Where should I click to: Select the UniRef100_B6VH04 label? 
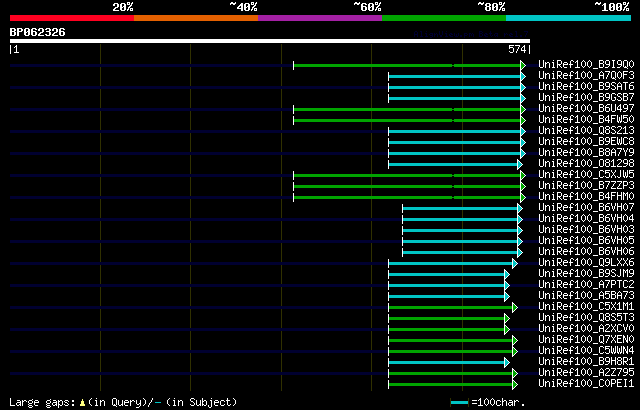click(x=586, y=219)
